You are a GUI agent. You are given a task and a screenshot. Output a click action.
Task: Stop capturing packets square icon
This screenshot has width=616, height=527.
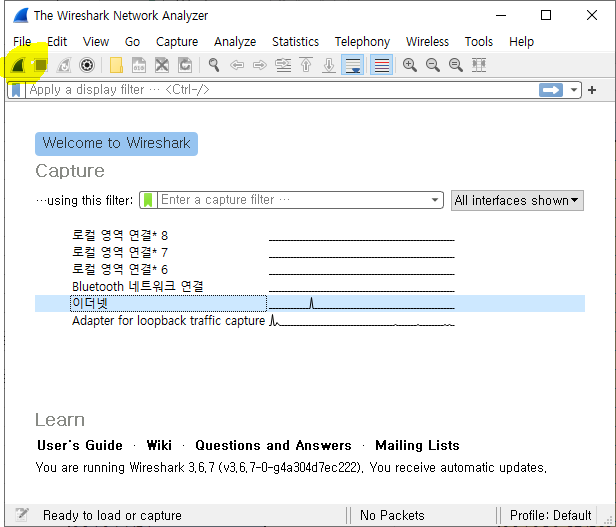tap(40, 65)
